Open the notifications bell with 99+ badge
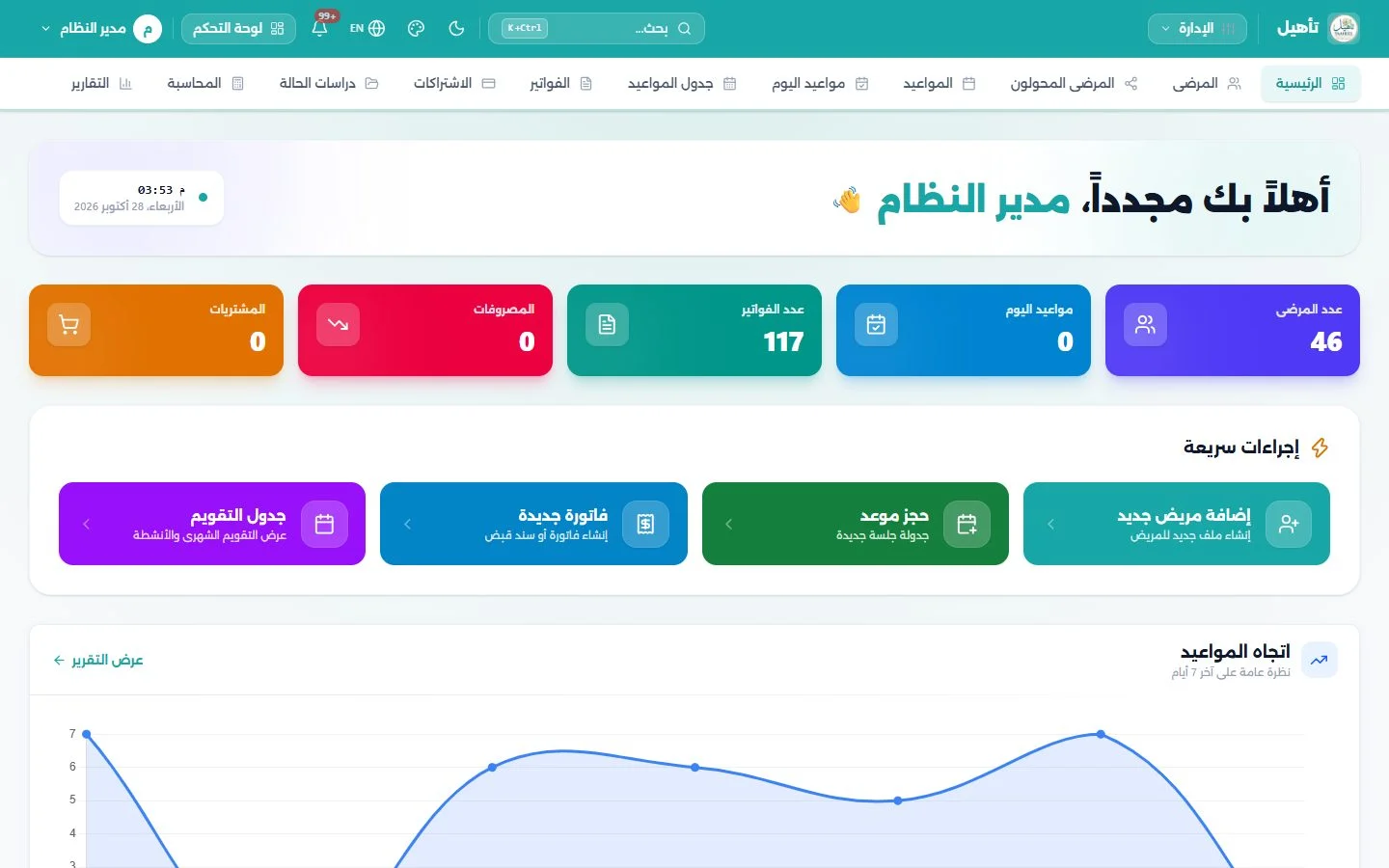Viewport: 1389px width, 868px height. [x=320, y=28]
